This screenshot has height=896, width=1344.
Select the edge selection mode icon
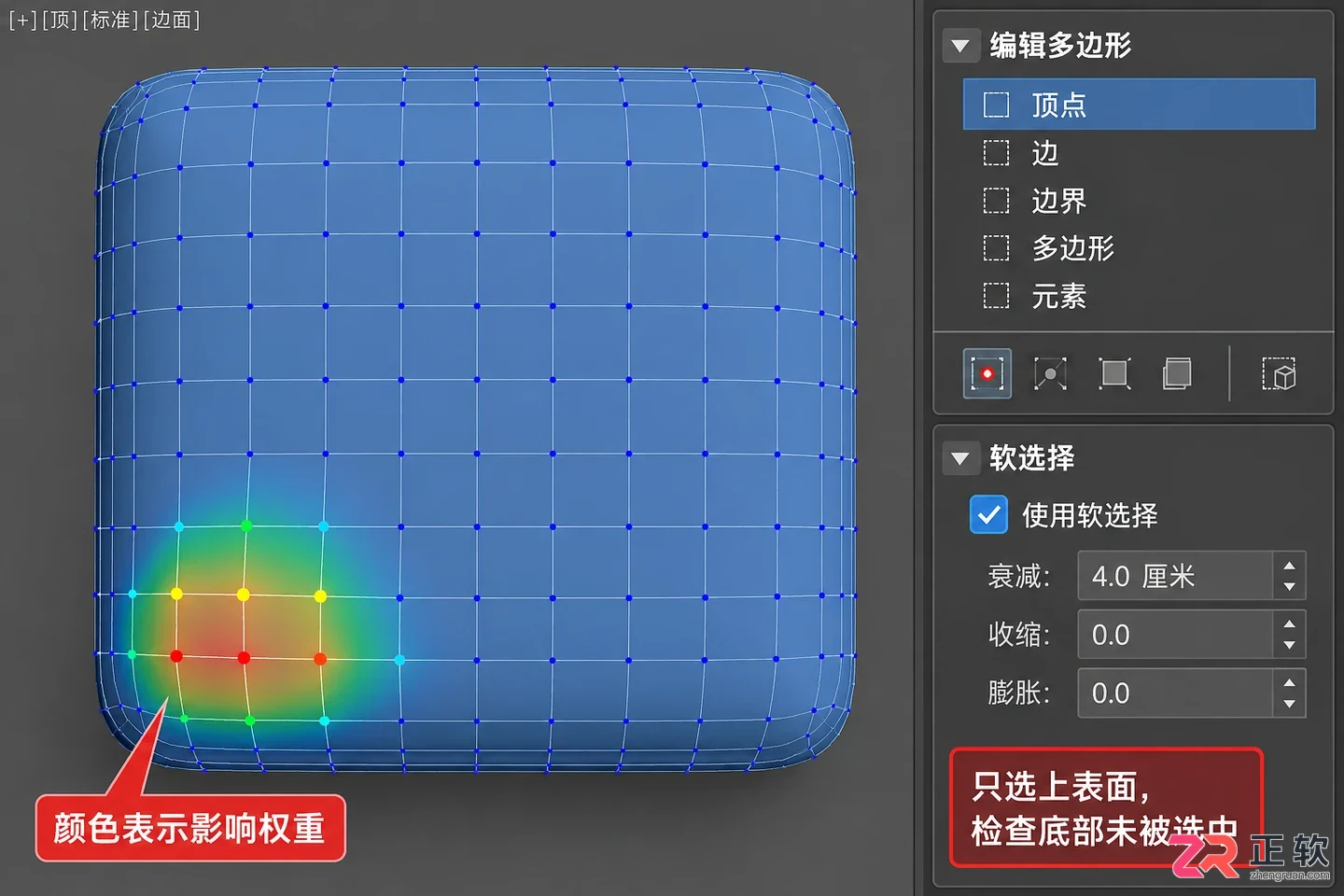[x=1050, y=374]
